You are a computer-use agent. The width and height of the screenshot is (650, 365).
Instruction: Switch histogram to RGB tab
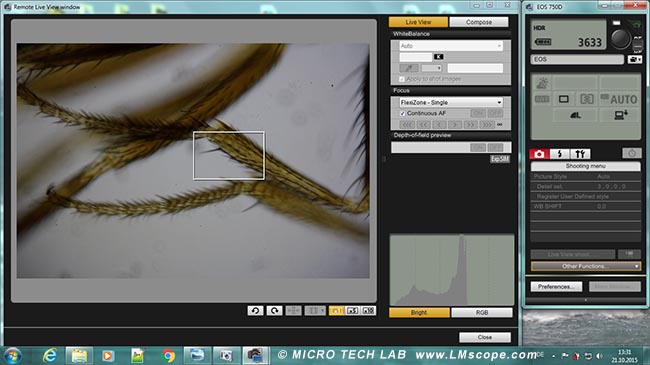(482, 312)
